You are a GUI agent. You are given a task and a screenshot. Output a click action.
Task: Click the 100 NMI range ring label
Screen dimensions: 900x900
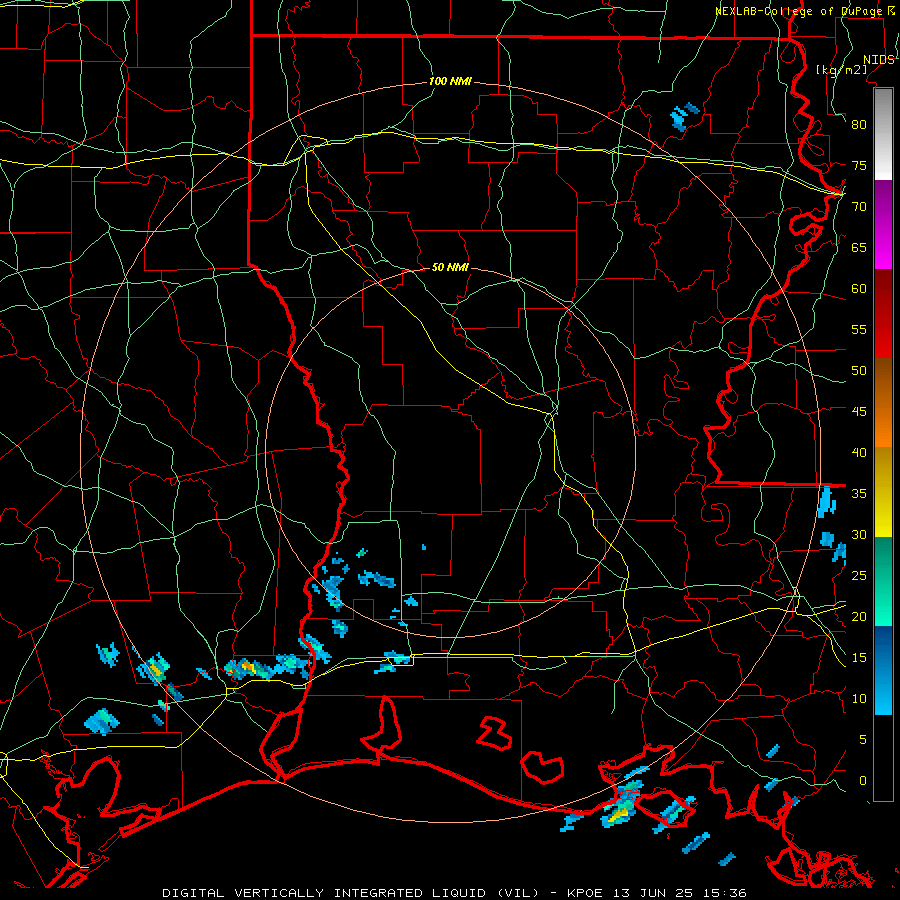click(450, 81)
